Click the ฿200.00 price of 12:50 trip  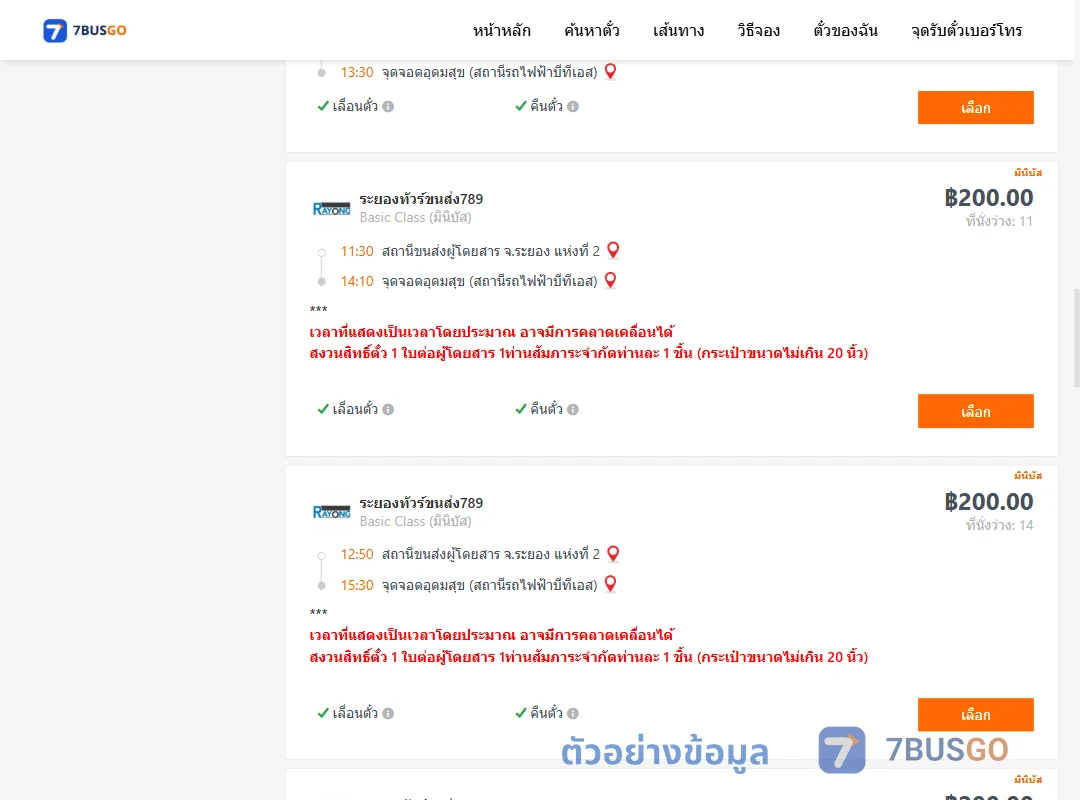[x=988, y=502]
